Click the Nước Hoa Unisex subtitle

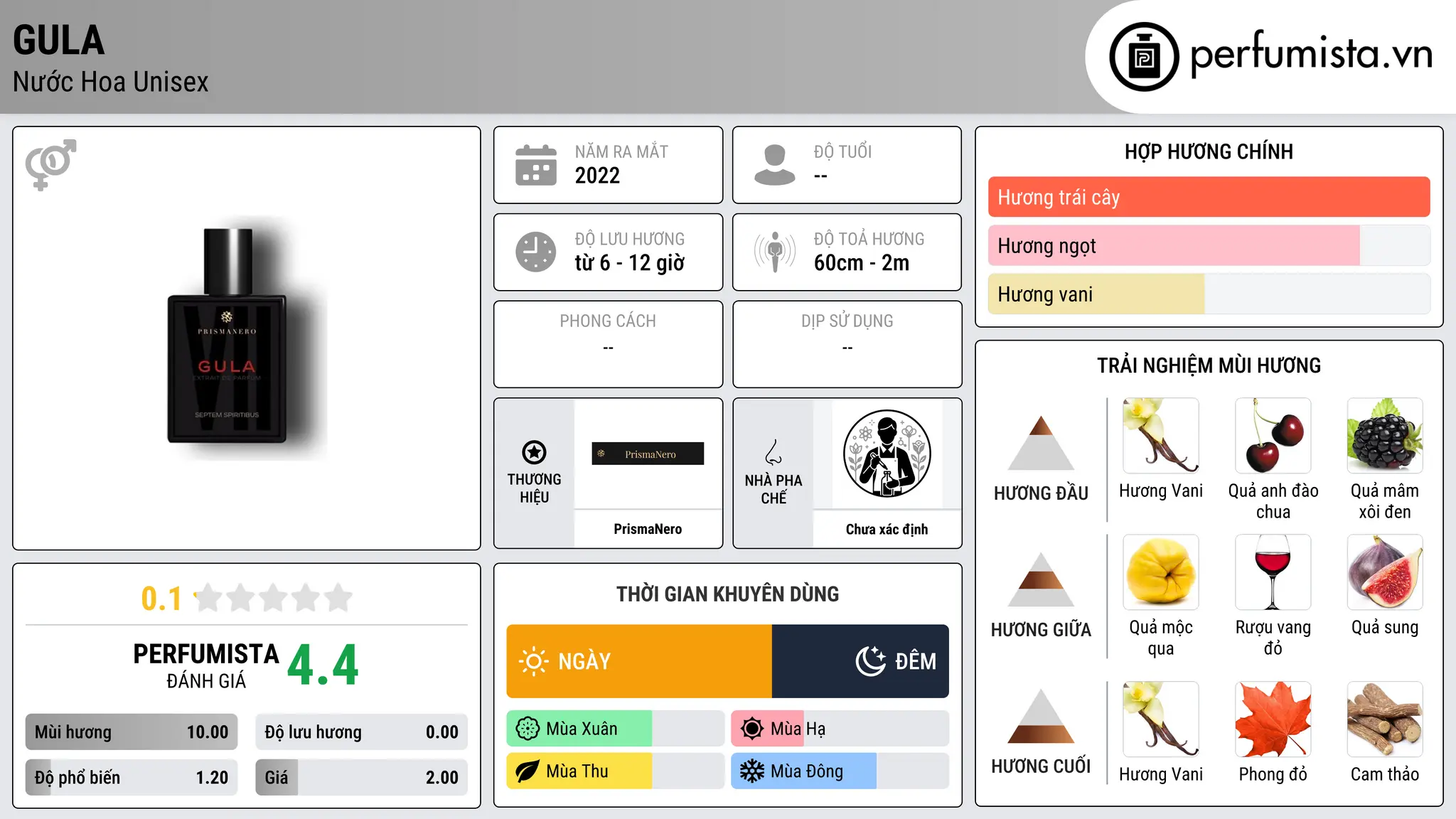(x=110, y=82)
